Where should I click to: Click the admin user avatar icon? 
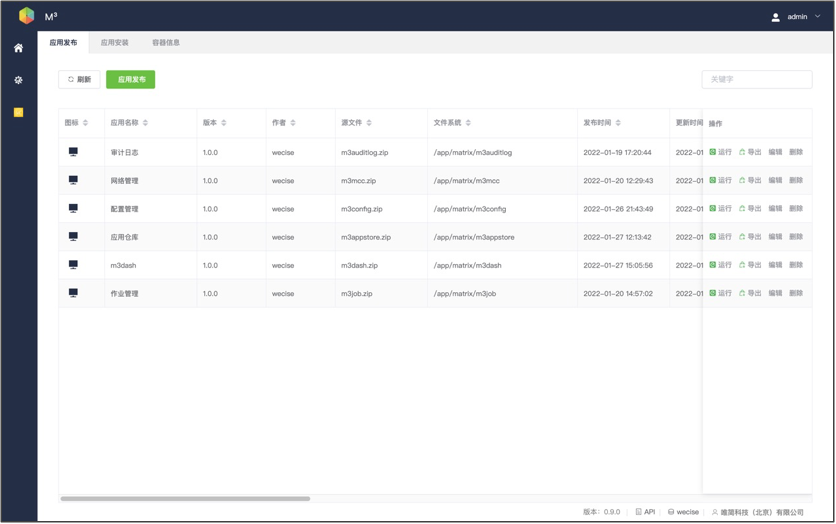775,17
